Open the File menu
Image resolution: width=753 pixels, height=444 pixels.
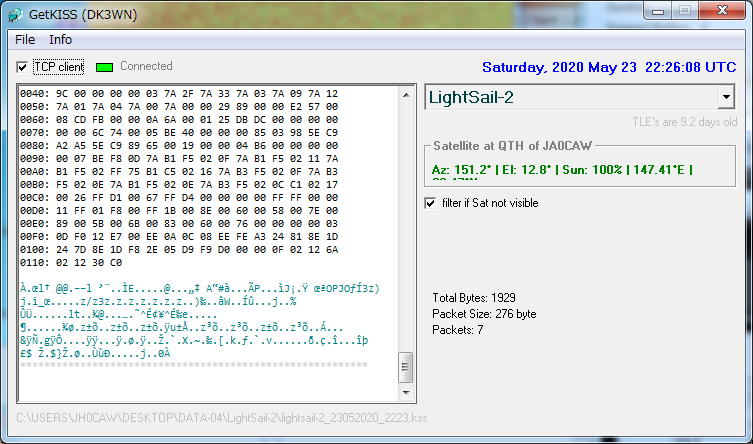[x=25, y=40]
